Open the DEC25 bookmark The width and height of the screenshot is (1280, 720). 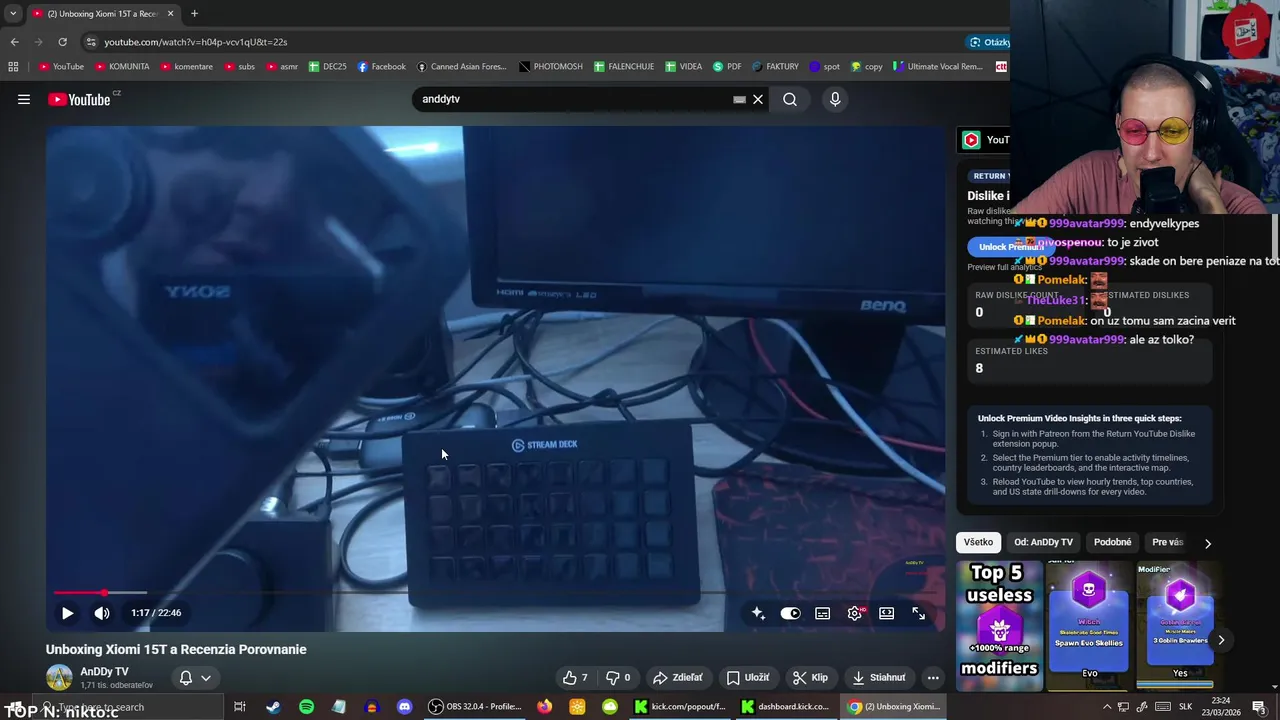pos(327,67)
